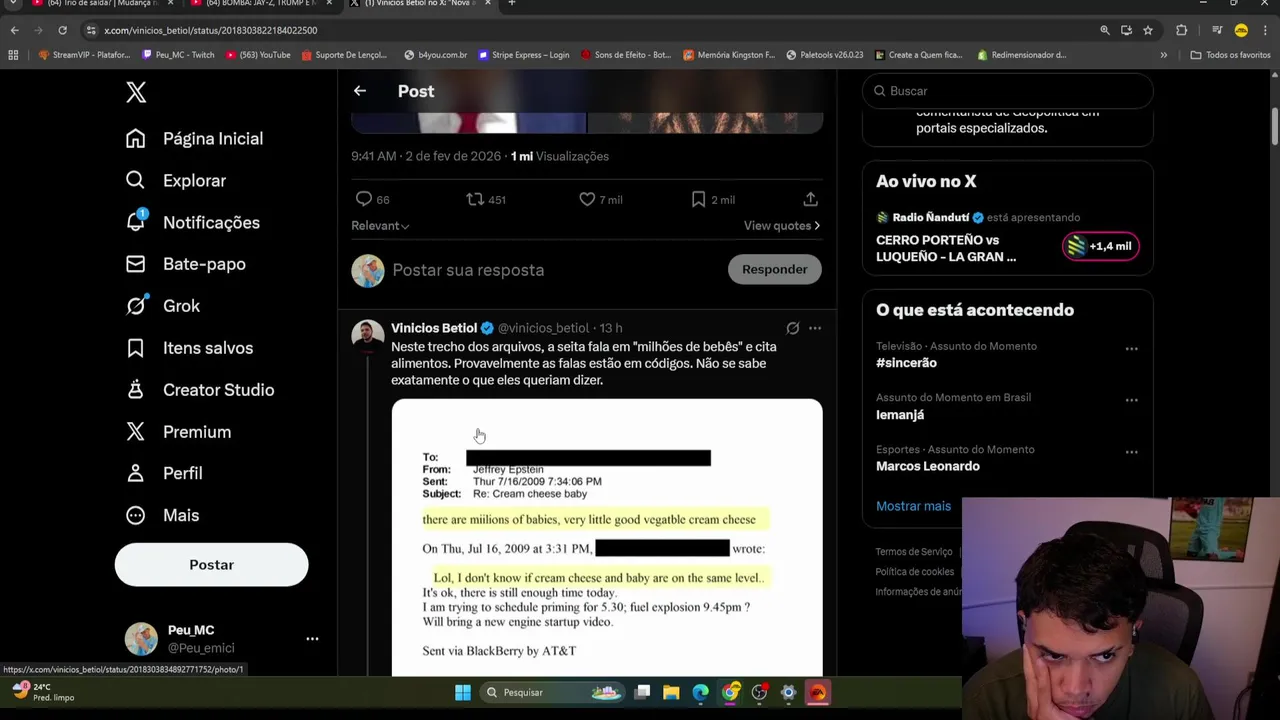Click the browser zoom magnifier icon
Screen dimensions: 1280x720
coord(1104,30)
